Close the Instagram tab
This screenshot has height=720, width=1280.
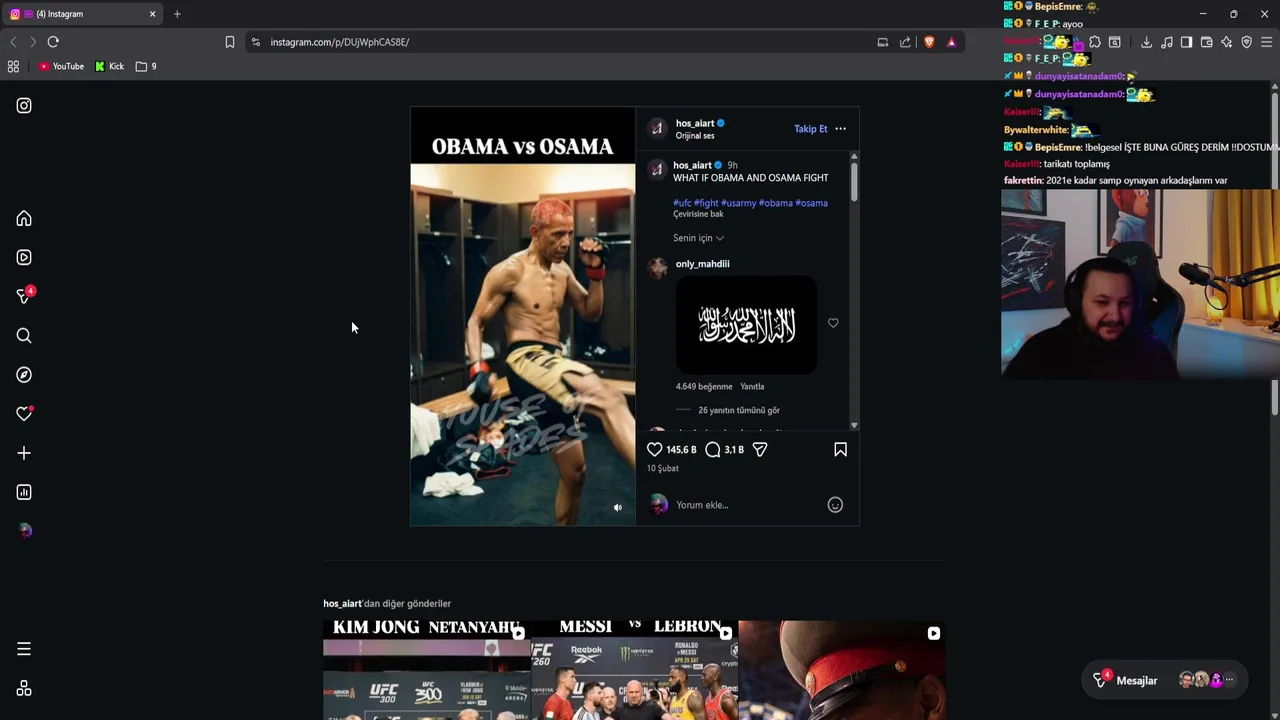(x=152, y=14)
